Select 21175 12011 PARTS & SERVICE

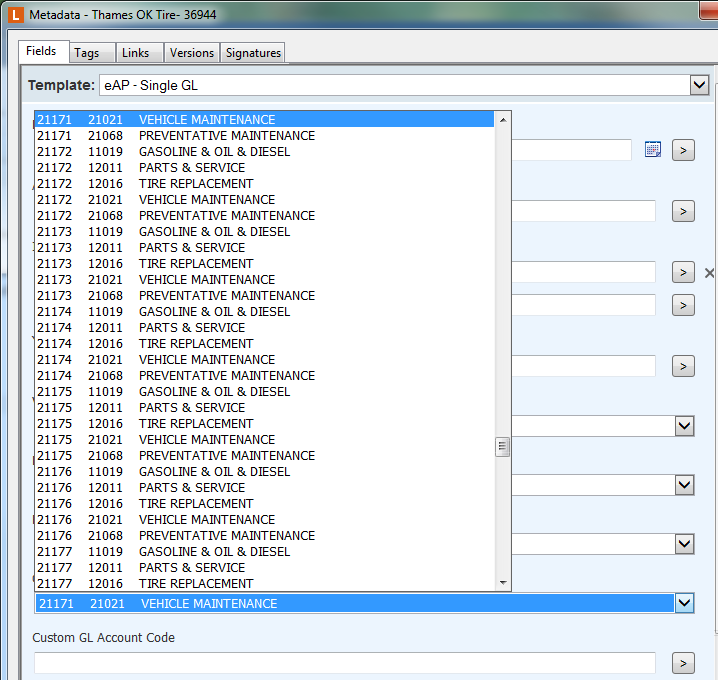tap(265, 408)
